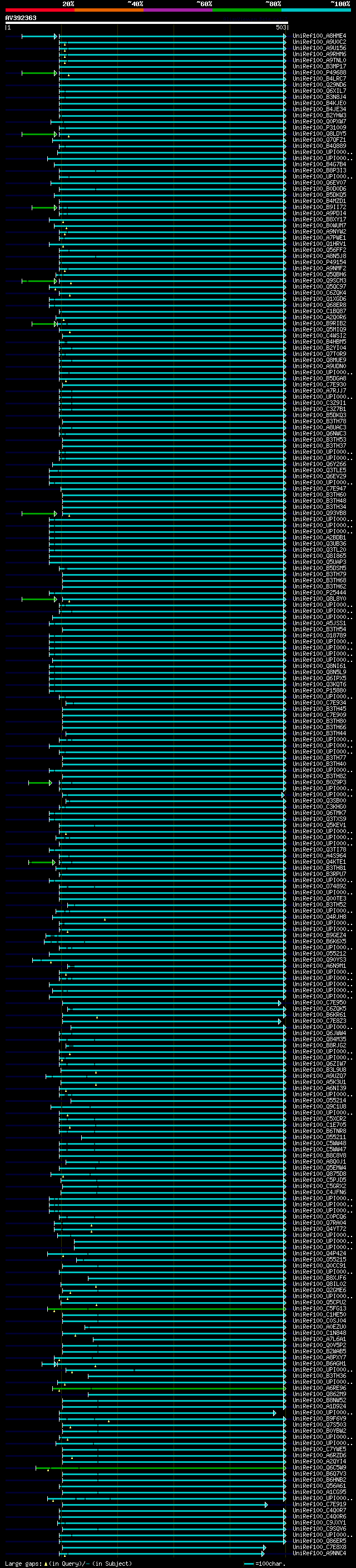
Task: Click the green alignment bar for UniRef100_Q6C5W9
Action: coord(161,1467)
